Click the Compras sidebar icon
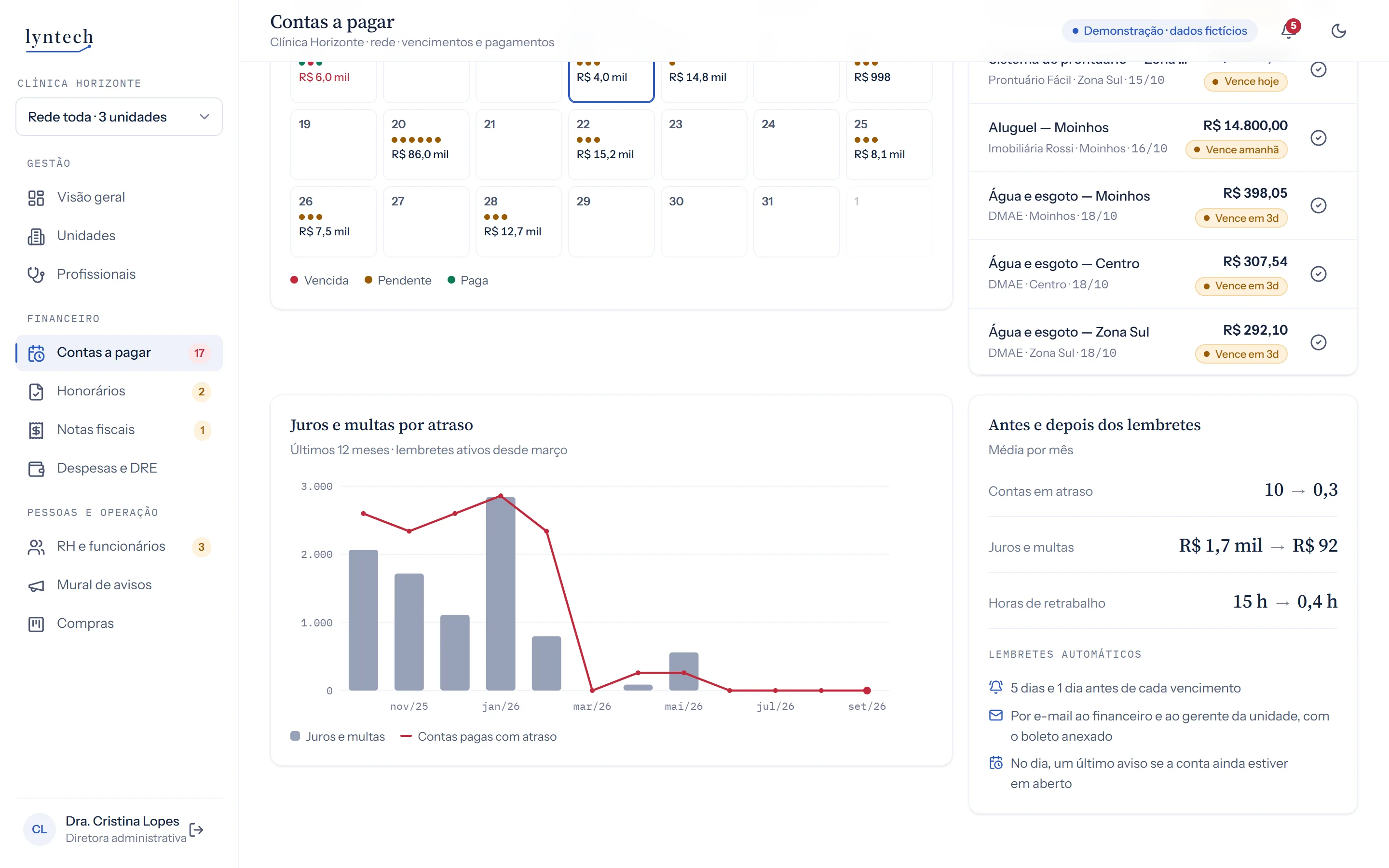The image size is (1389, 868). click(x=36, y=624)
